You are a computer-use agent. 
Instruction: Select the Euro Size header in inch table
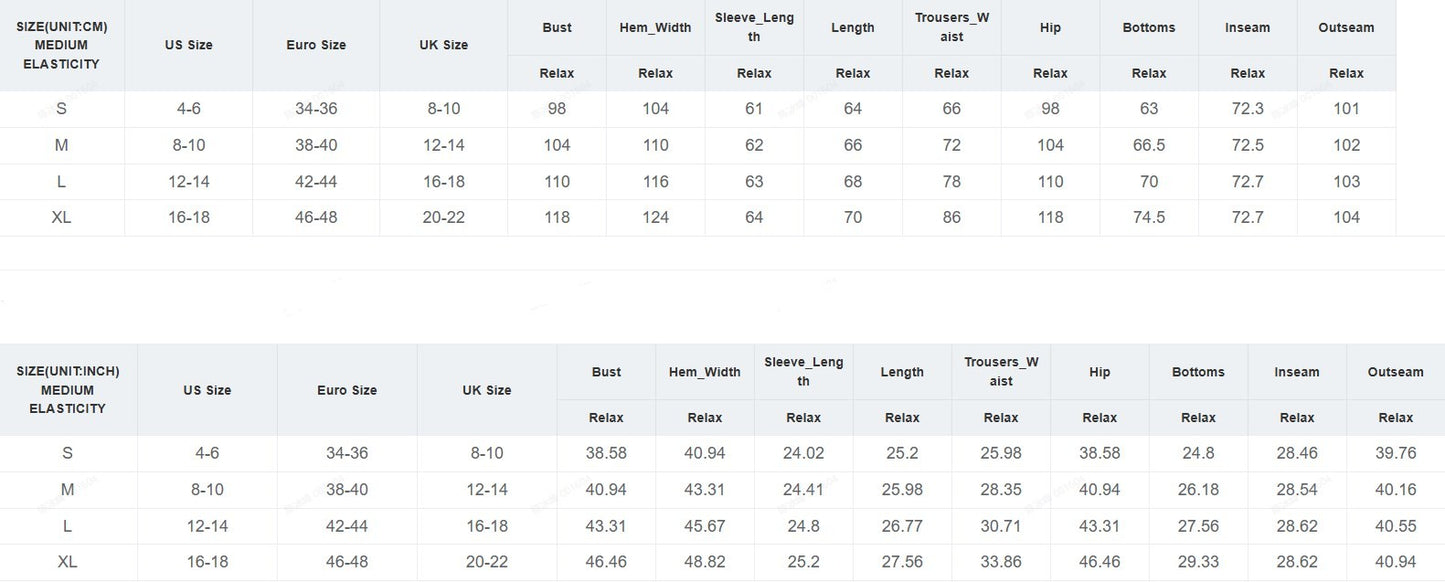click(347, 390)
